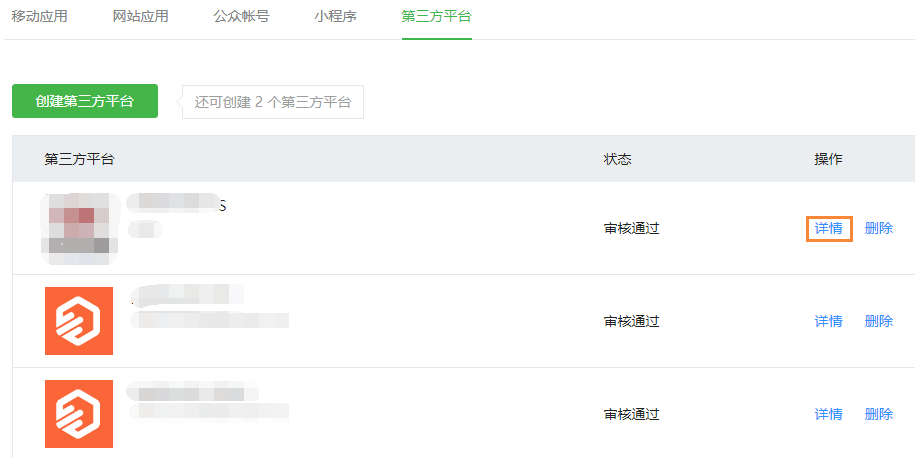Open the 公众帐号 tab

241,16
